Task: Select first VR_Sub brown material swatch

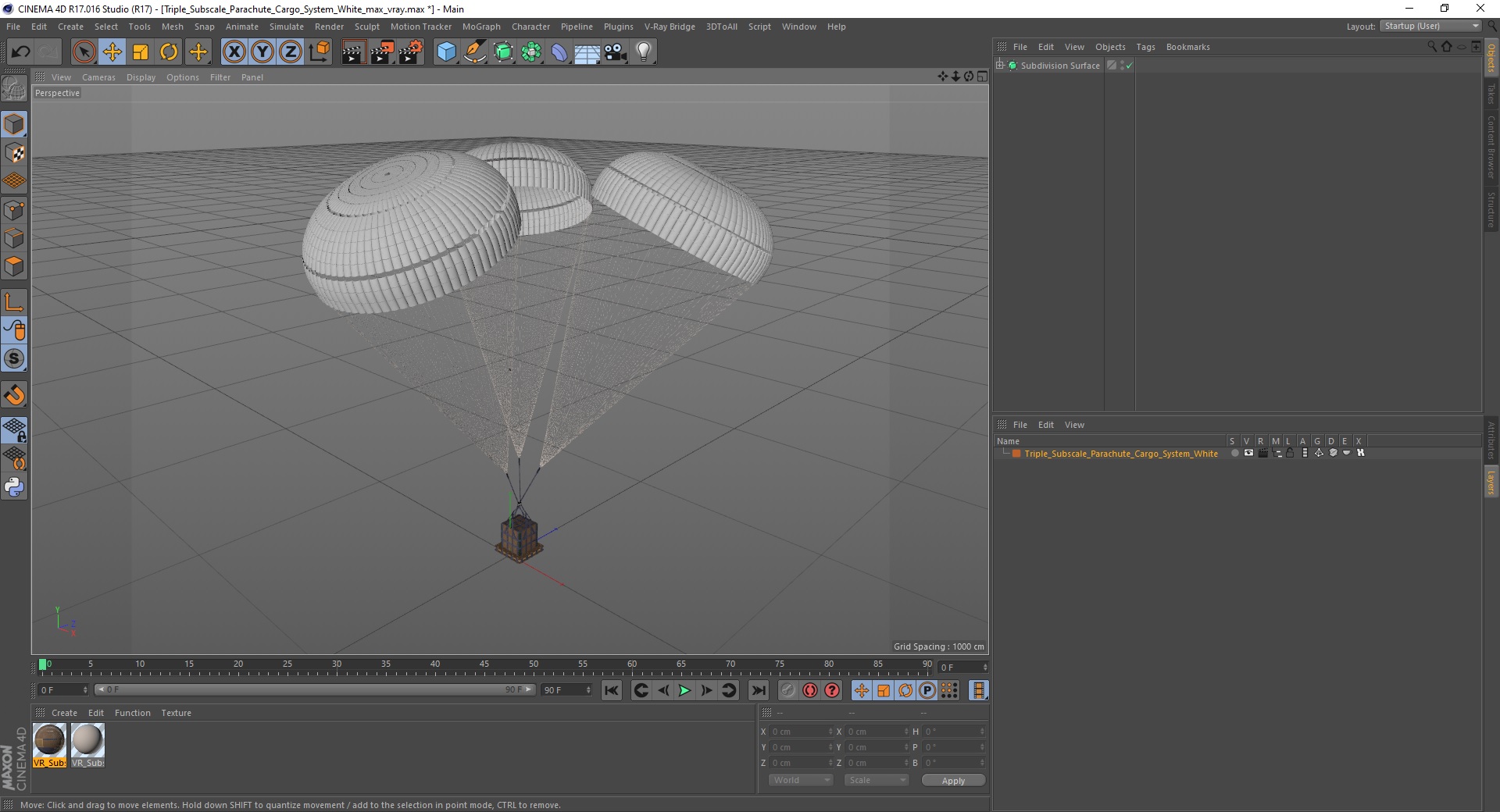Action: point(49,745)
